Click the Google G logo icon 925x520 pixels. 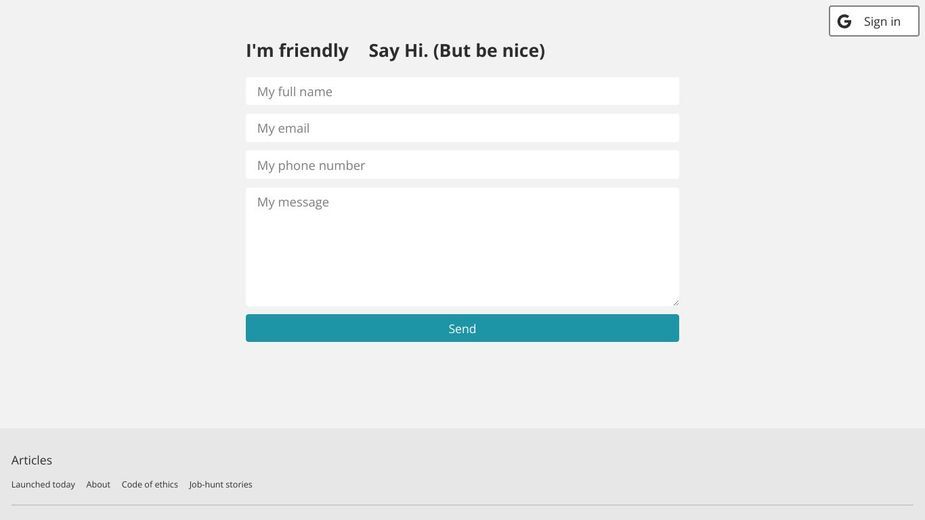tap(844, 22)
